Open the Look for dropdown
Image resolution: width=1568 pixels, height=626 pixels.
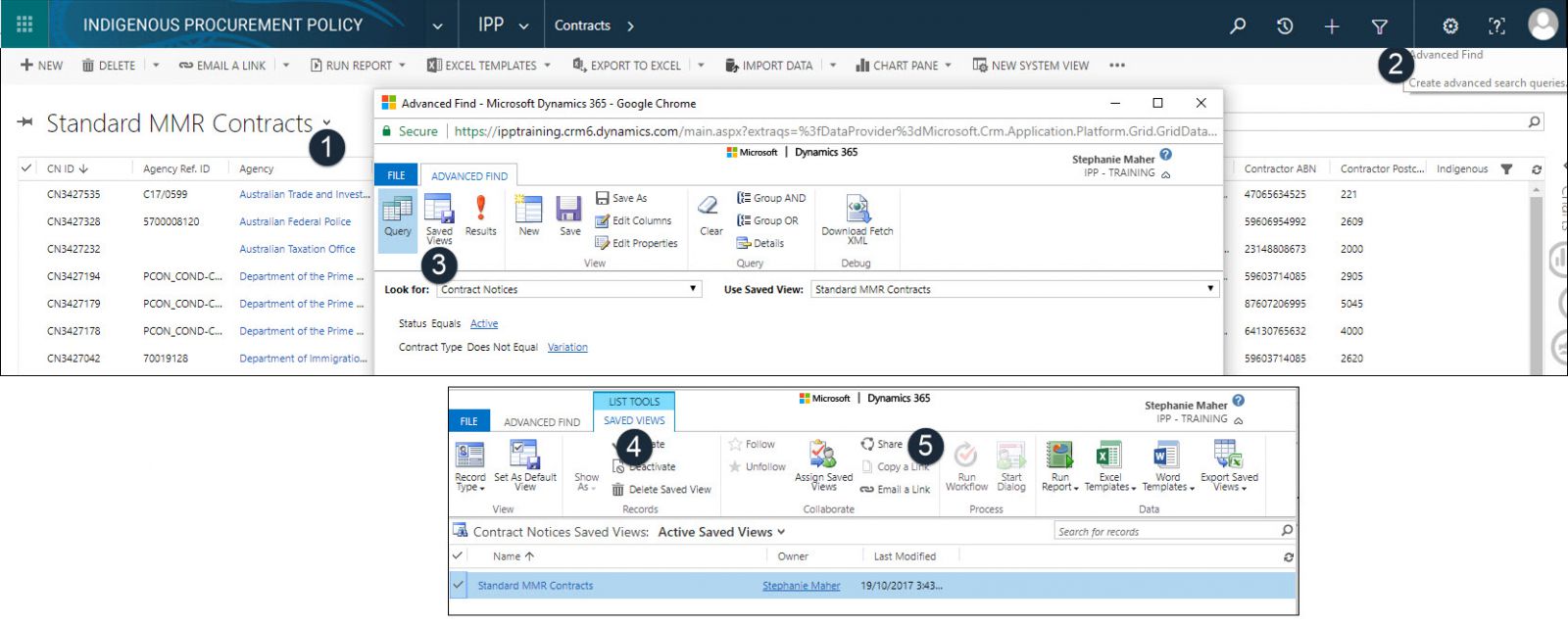(568, 289)
